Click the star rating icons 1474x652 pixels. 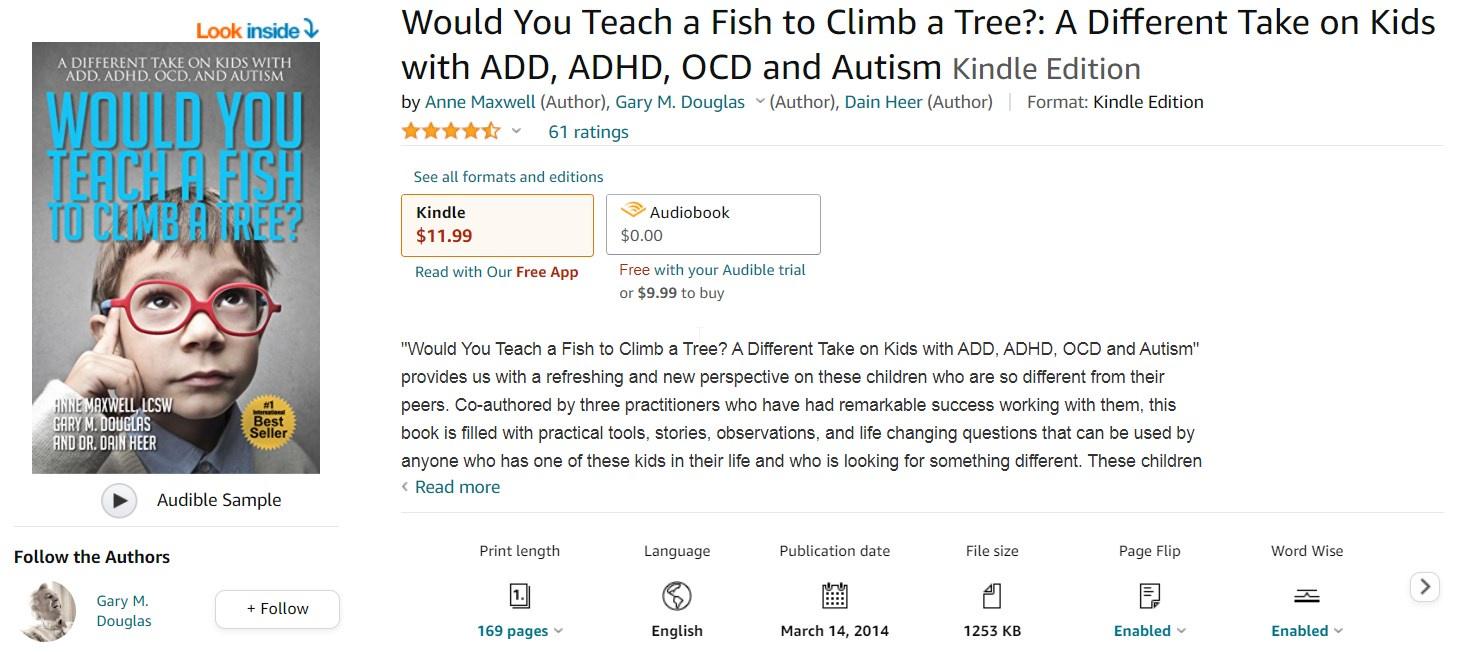click(x=450, y=131)
